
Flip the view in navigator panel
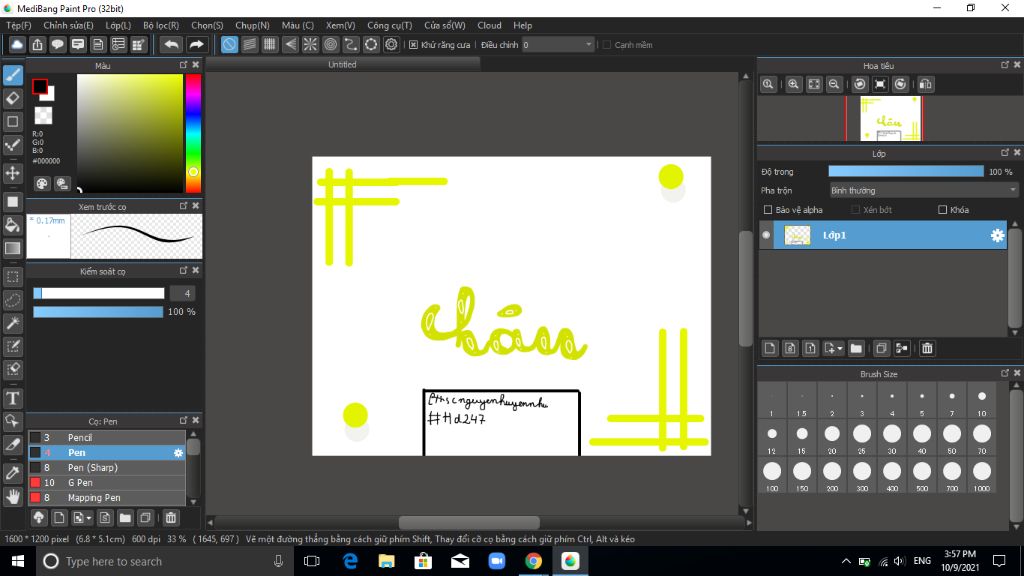pos(925,84)
